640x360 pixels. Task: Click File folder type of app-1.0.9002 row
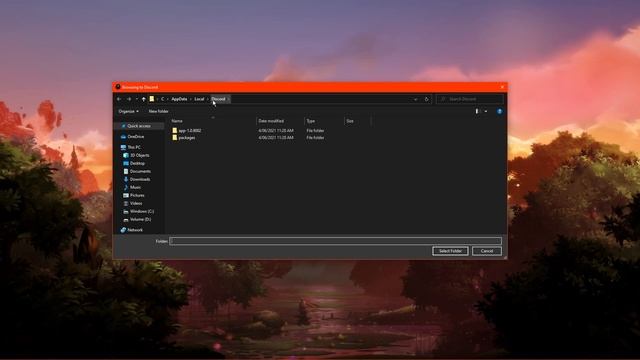(x=315, y=131)
